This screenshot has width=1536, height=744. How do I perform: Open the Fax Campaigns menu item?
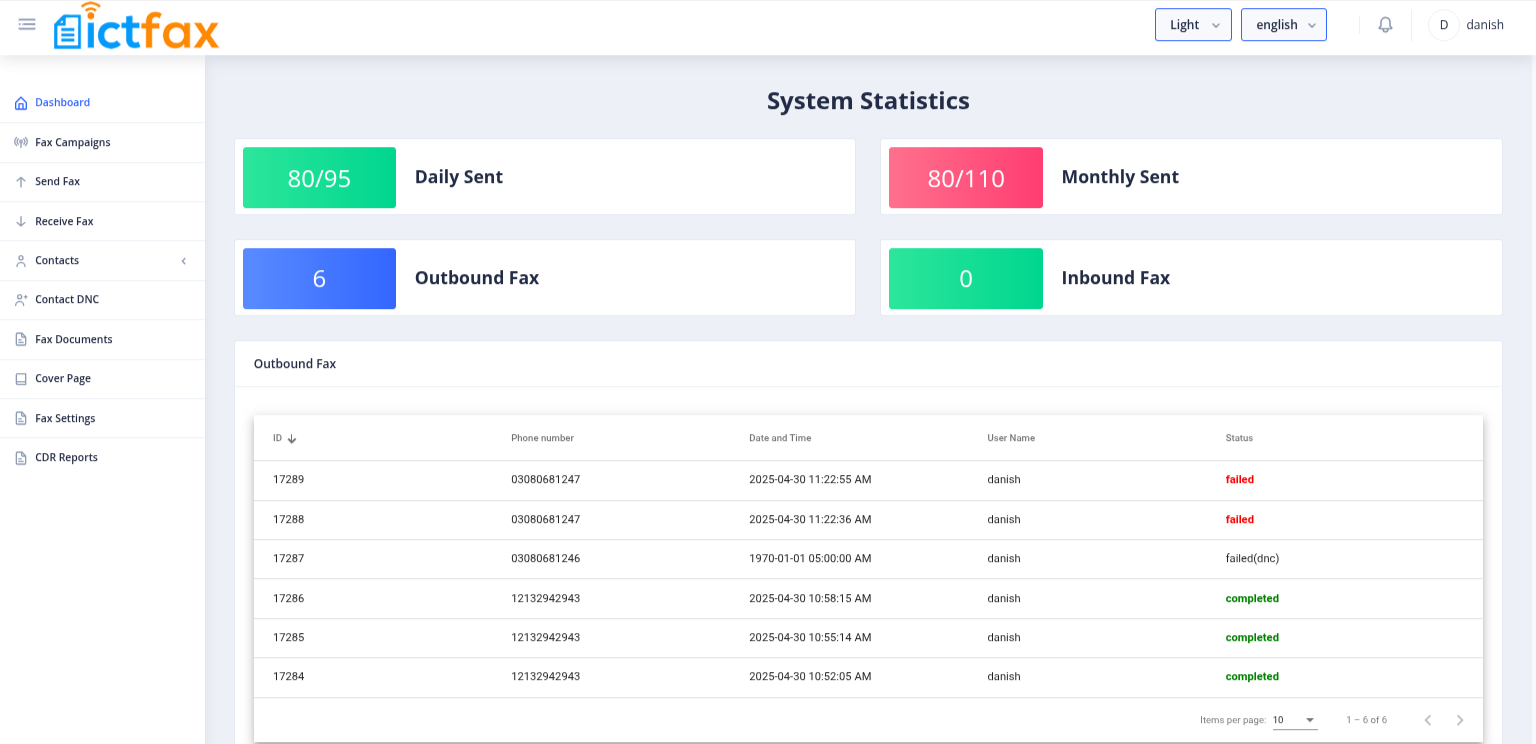(x=102, y=142)
